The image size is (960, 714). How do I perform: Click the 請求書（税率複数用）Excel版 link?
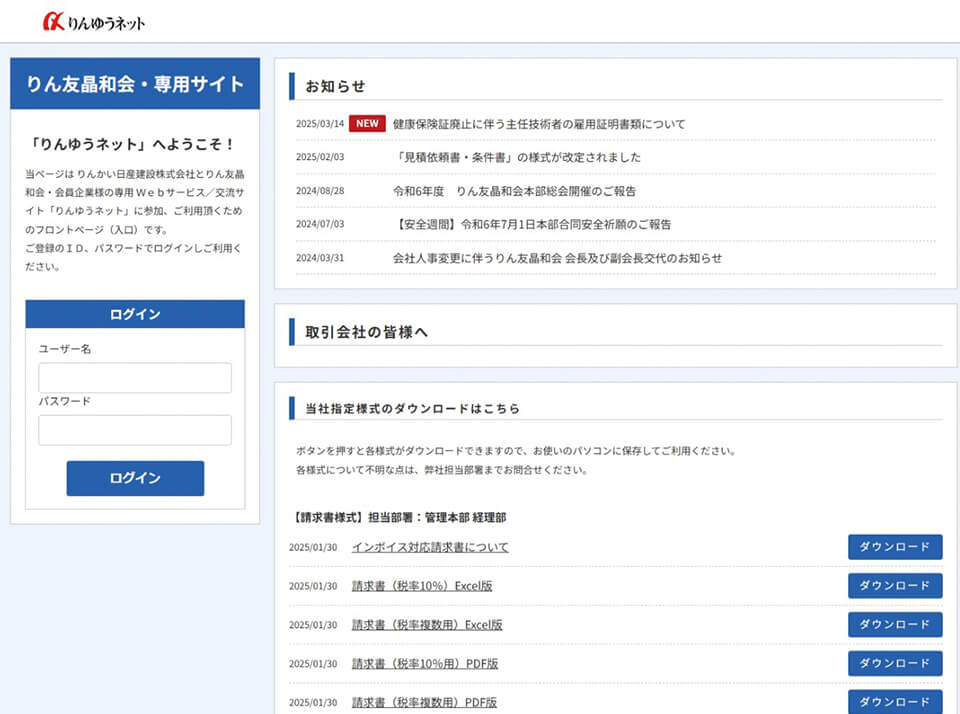[x=427, y=625]
